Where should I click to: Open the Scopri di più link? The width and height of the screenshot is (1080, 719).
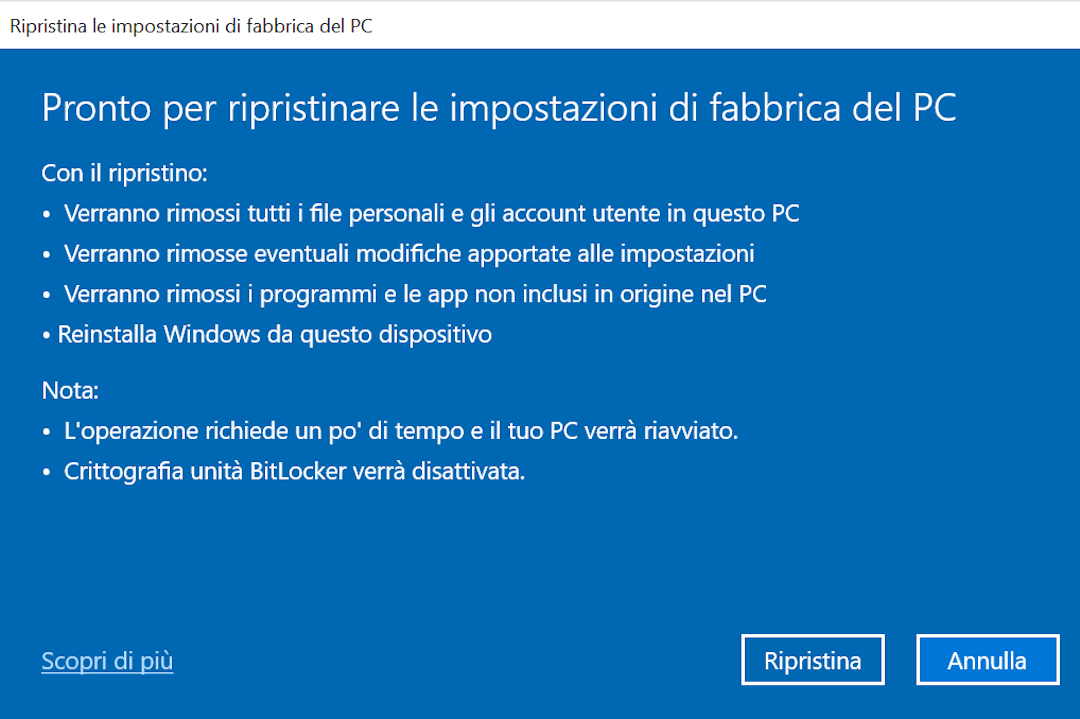pos(106,661)
